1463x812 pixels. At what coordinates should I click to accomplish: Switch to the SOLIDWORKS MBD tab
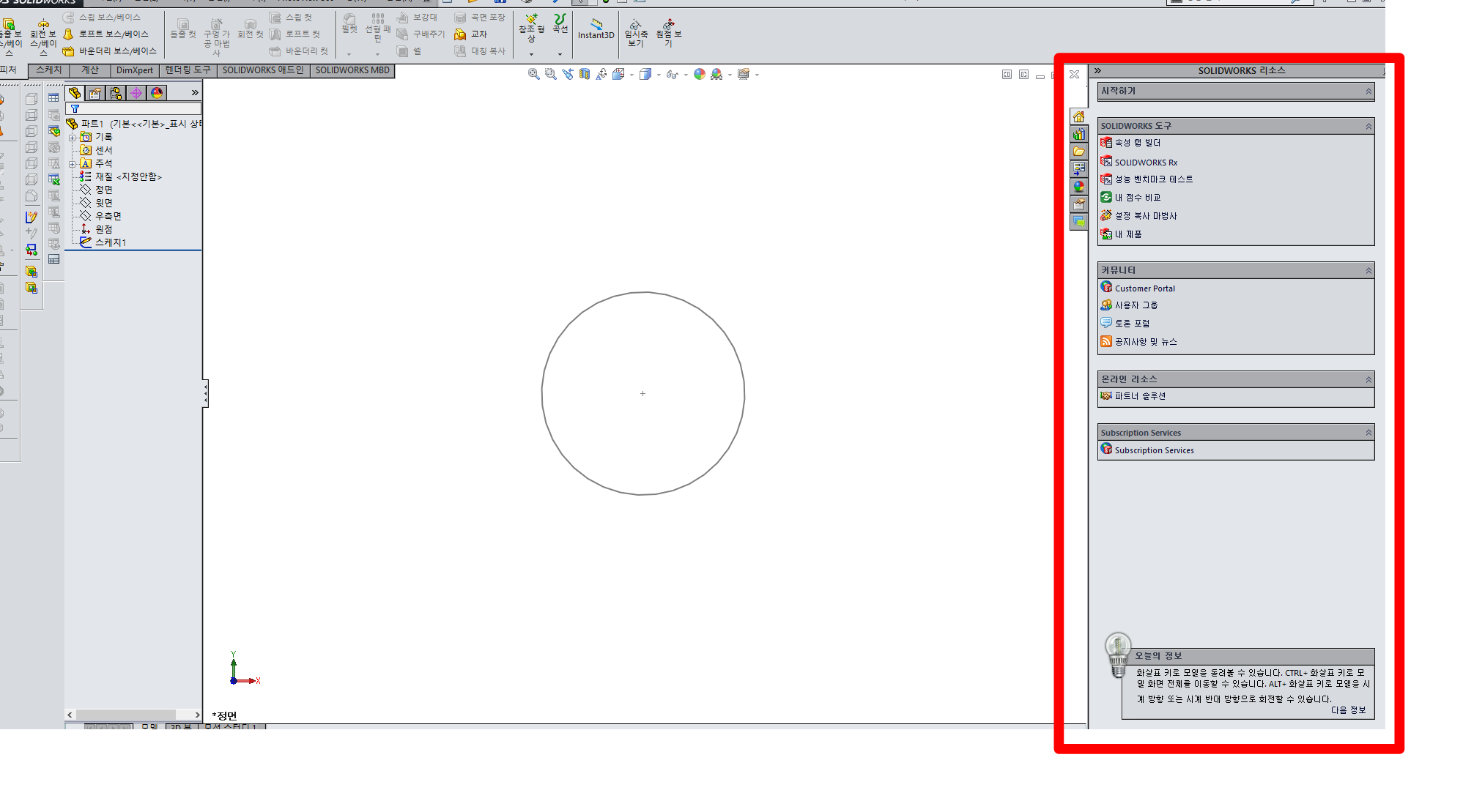click(x=352, y=70)
